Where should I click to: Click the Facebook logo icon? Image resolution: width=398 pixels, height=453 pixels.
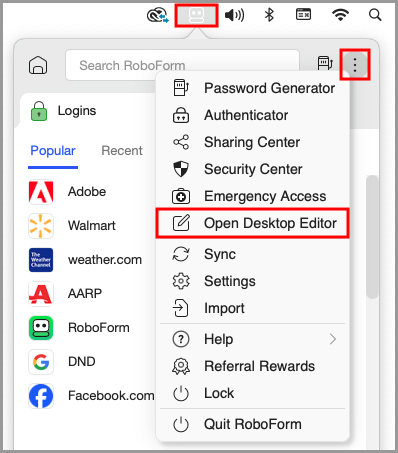pos(41,396)
